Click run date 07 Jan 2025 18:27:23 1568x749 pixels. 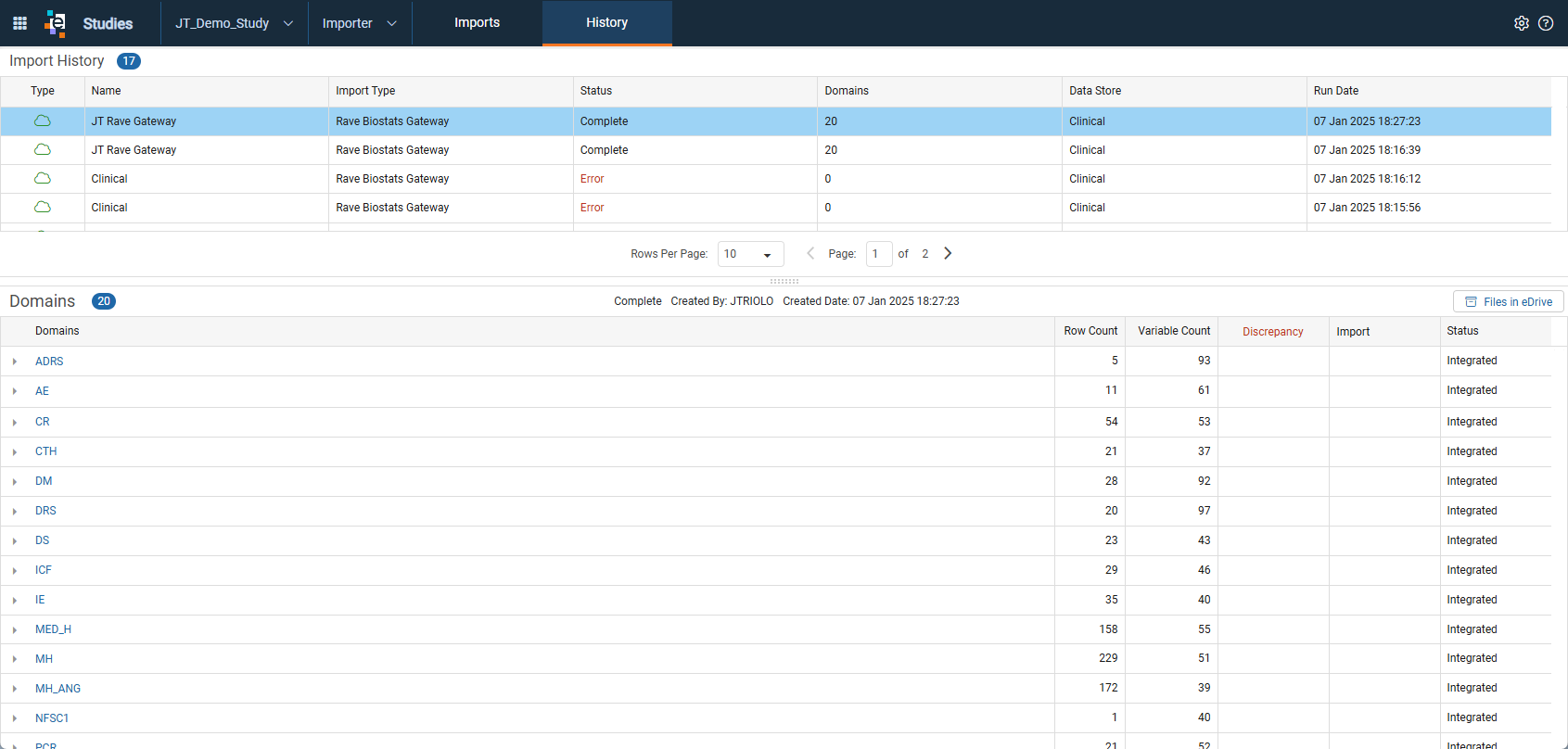pyautogui.click(x=1367, y=121)
